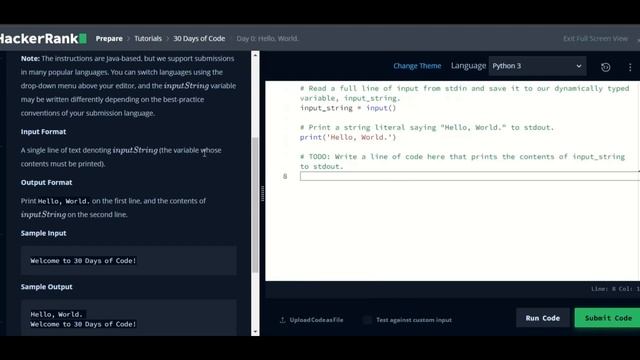The width and height of the screenshot is (640, 360).
Task: Click the Output Format heading
Action: point(47,182)
